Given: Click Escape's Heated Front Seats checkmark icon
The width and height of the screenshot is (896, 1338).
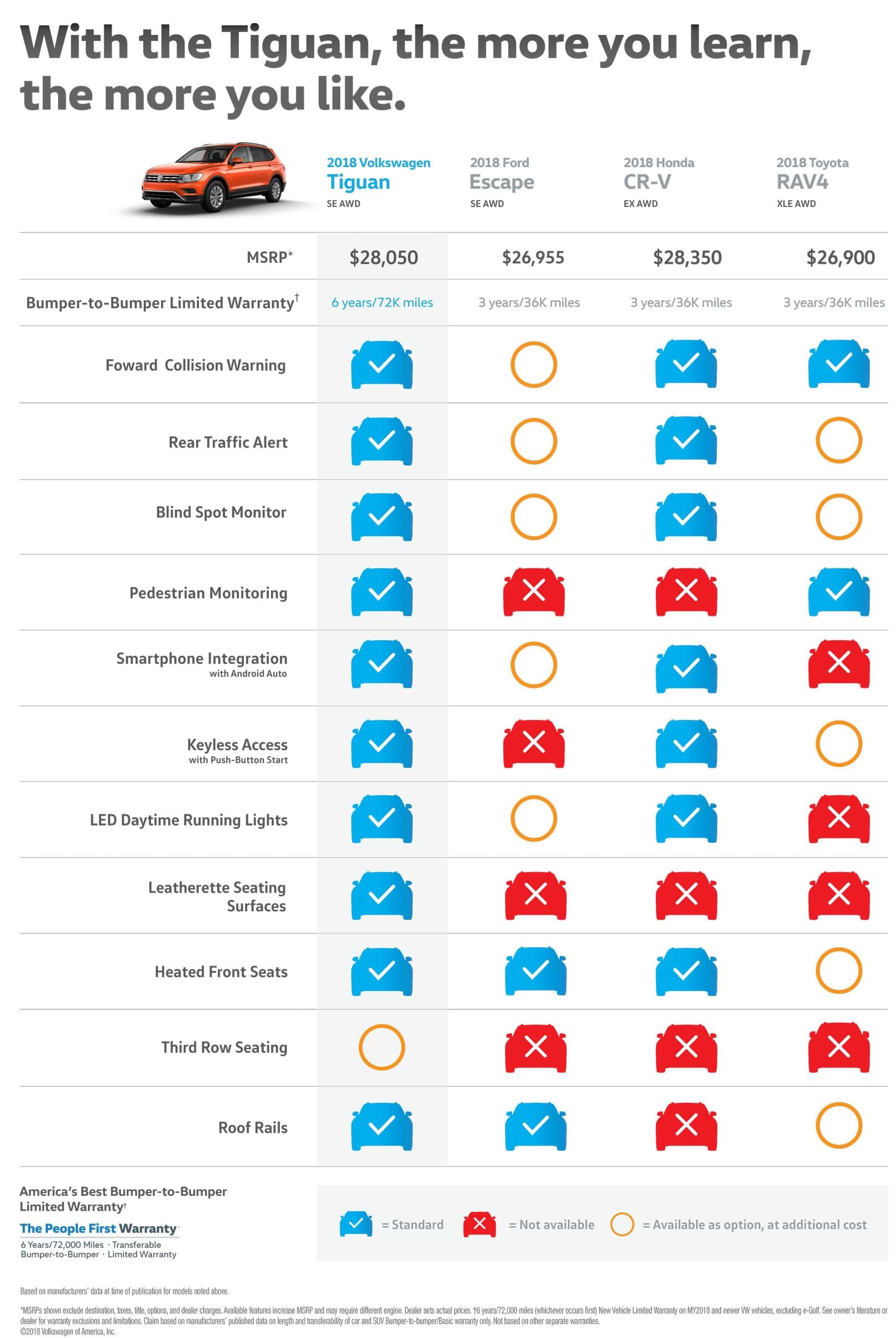Looking at the screenshot, I should (535, 971).
